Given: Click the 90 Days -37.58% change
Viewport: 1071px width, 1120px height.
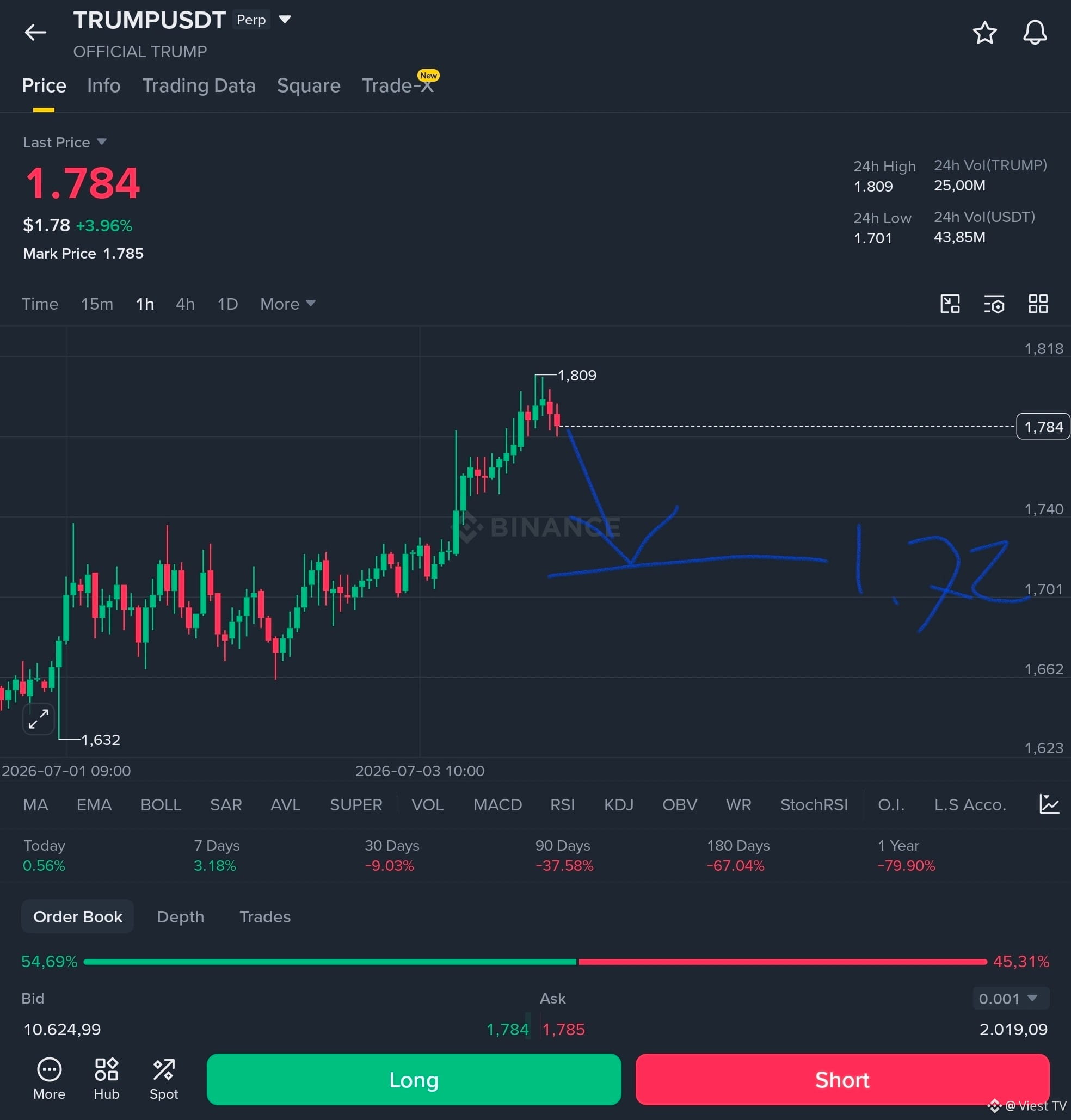Looking at the screenshot, I should click(564, 855).
